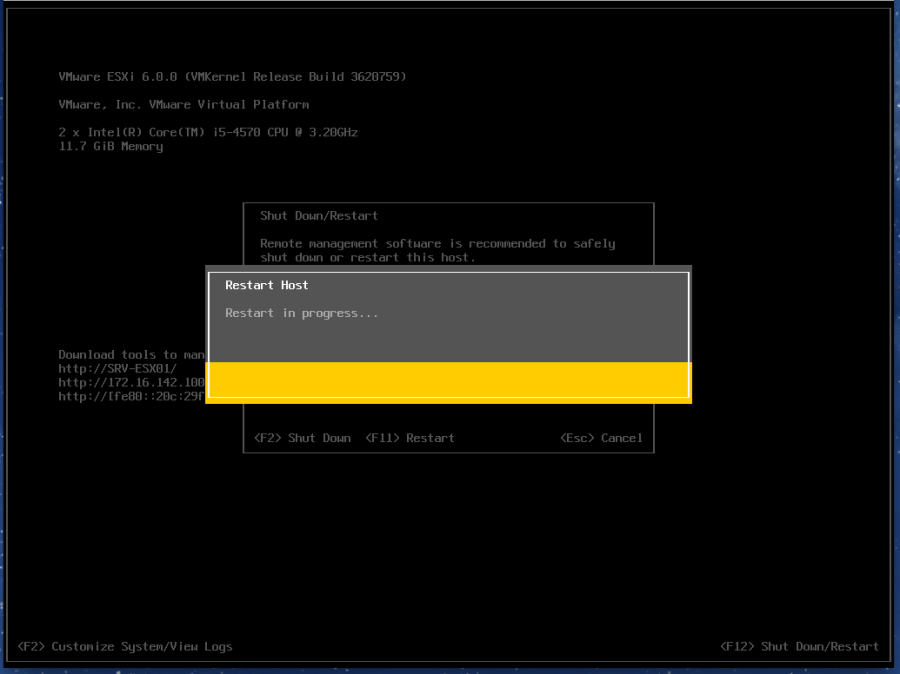
Task: Select the Esc Cancel option
Action: (x=600, y=438)
